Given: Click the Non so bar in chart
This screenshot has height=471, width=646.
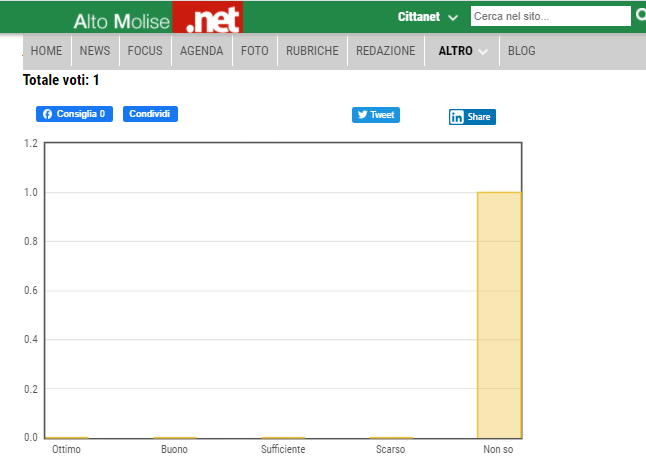Looking at the screenshot, I should (499, 315).
